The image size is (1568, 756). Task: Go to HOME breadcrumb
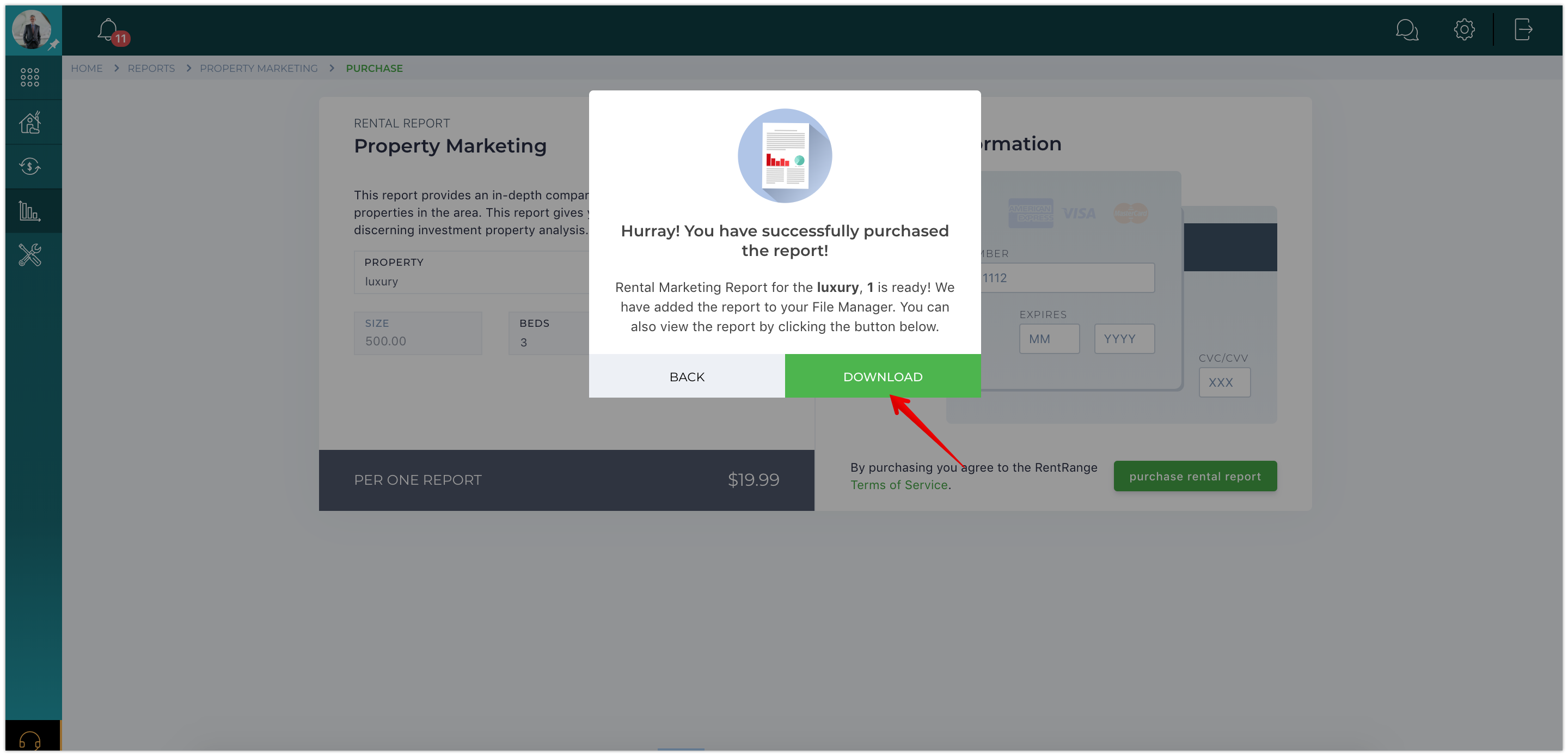point(87,68)
